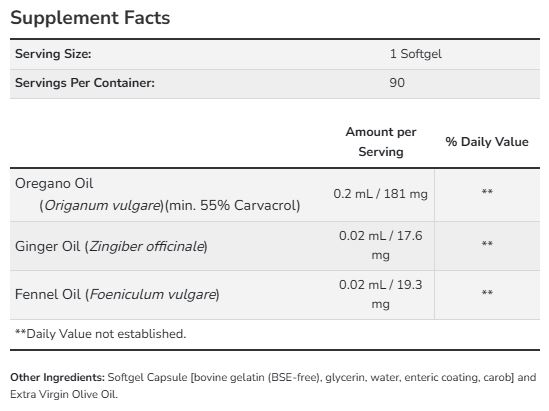
Task: Click the min. 55% Carvacrol text
Action: (x=232, y=206)
